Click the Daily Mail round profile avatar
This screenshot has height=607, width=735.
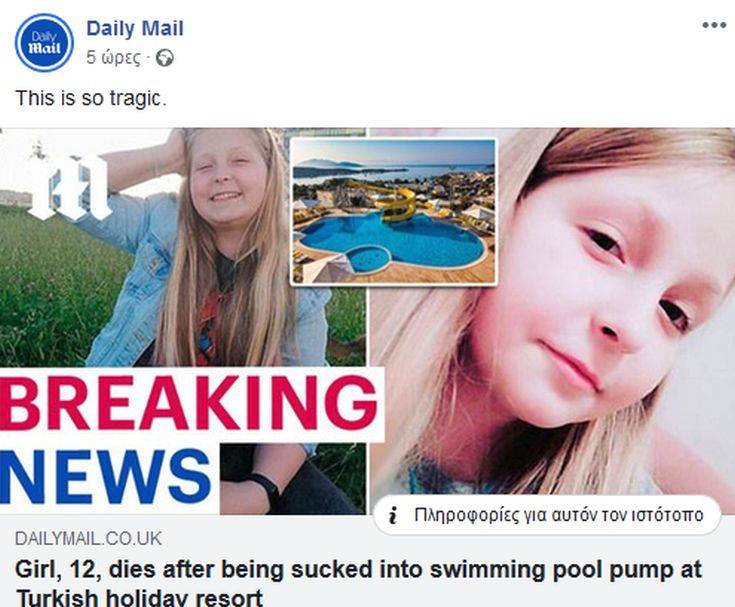coord(44,43)
